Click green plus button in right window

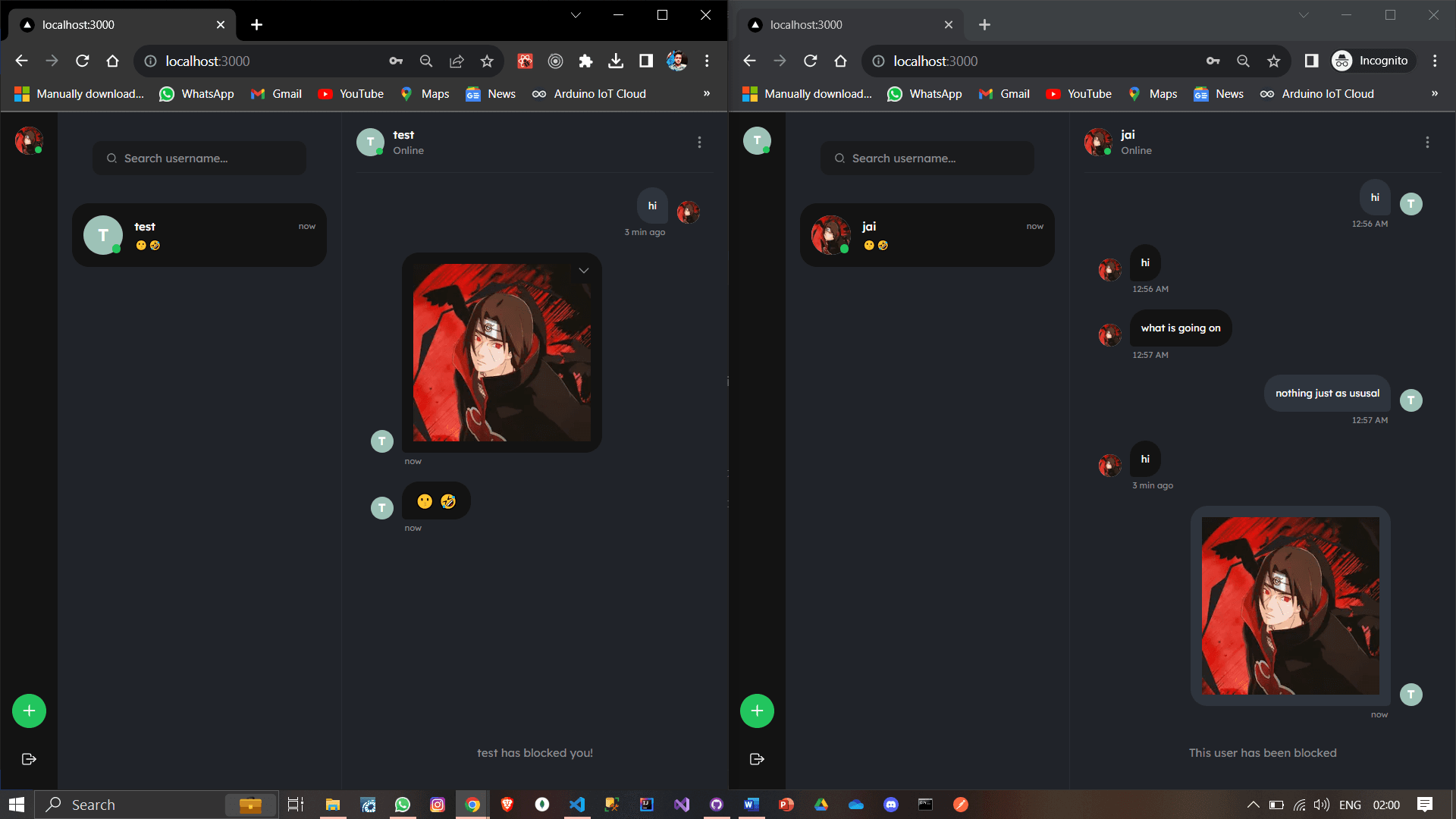[x=757, y=711]
